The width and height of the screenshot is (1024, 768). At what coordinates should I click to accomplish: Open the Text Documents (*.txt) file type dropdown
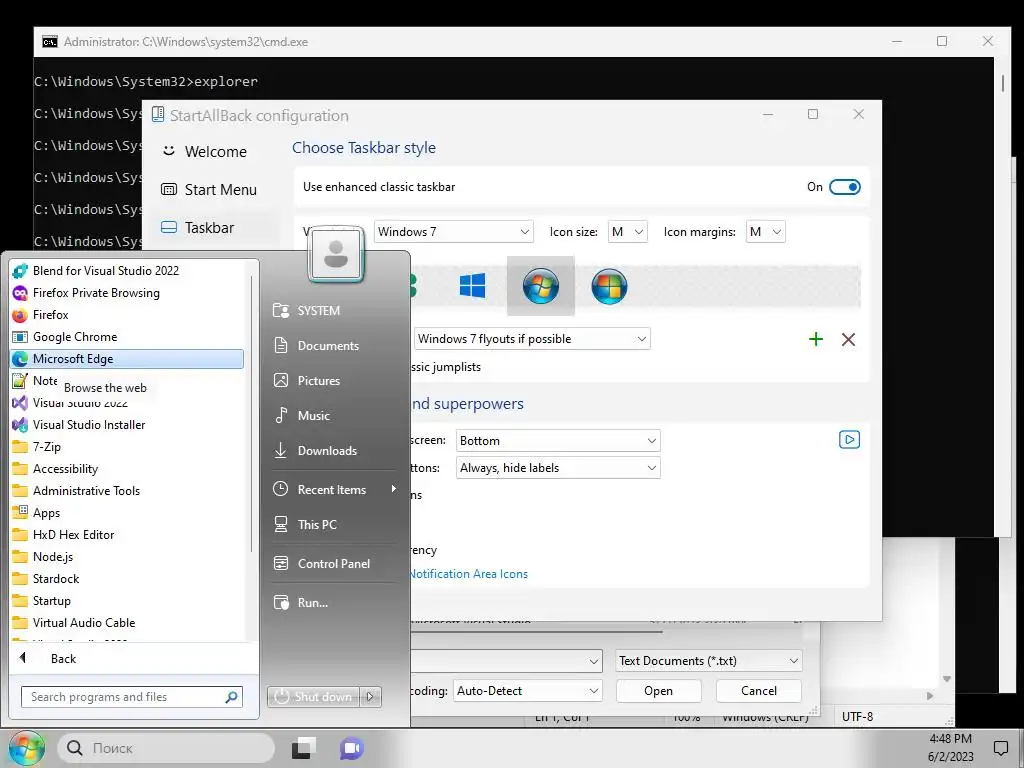(709, 661)
